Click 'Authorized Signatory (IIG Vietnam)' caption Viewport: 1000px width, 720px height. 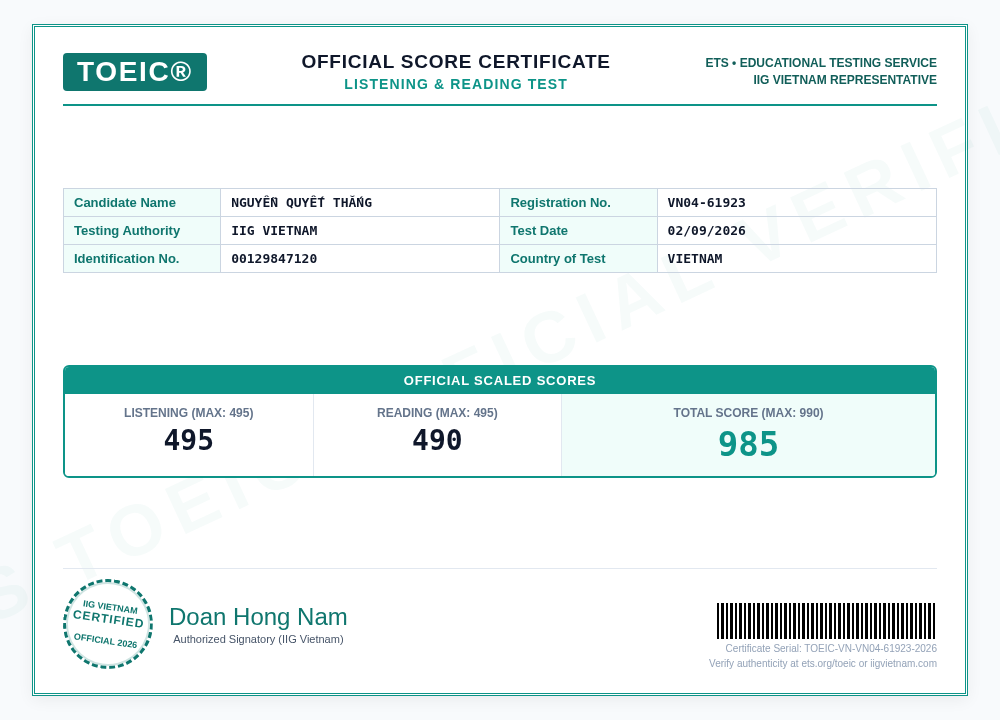258,639
